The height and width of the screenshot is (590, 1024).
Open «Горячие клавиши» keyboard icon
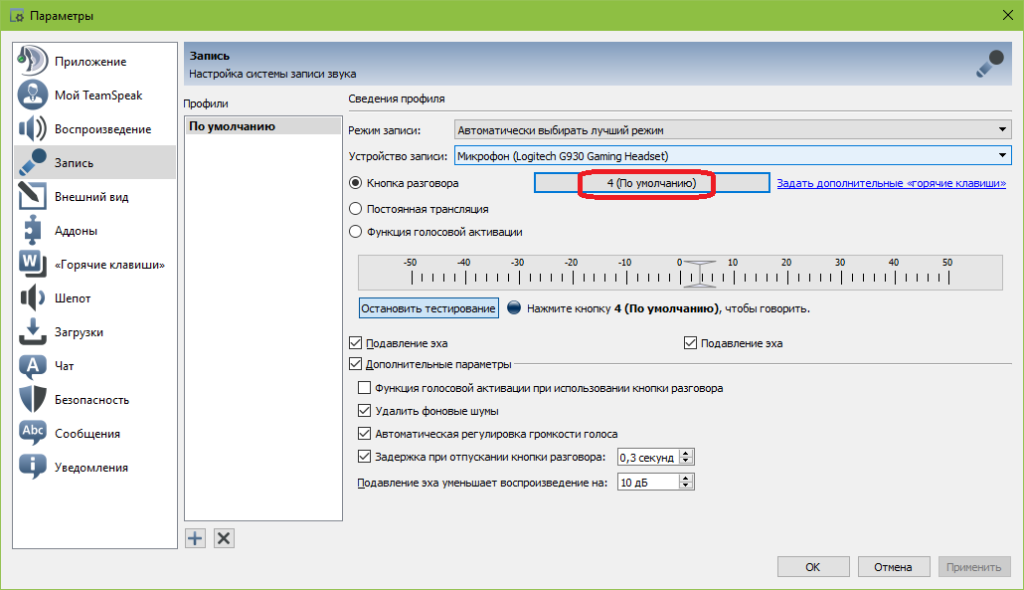[33, 264]
